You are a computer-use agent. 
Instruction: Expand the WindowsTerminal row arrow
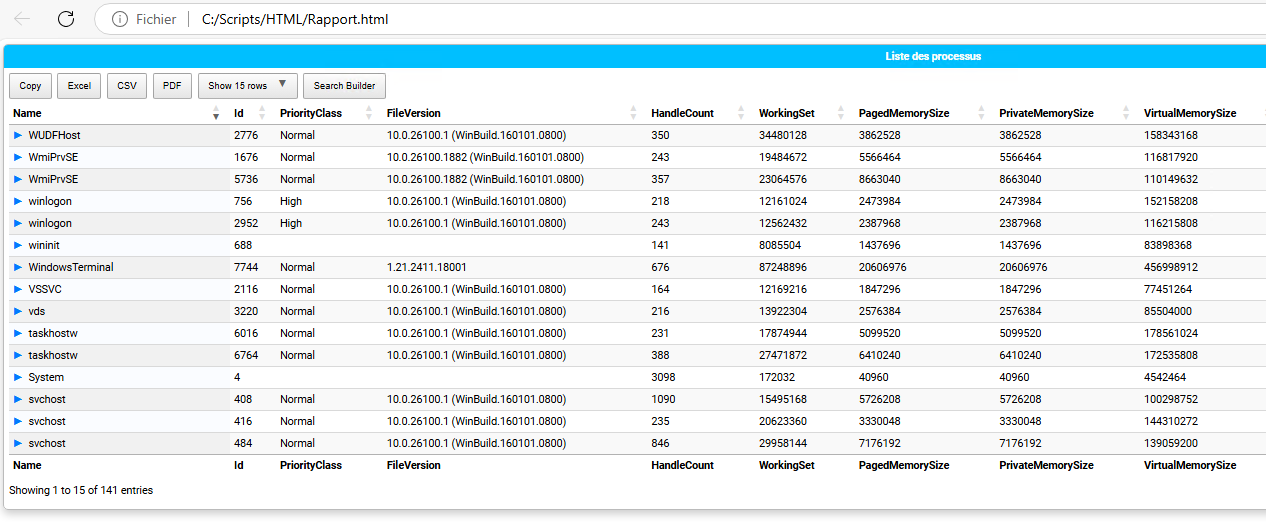point(18,267)
